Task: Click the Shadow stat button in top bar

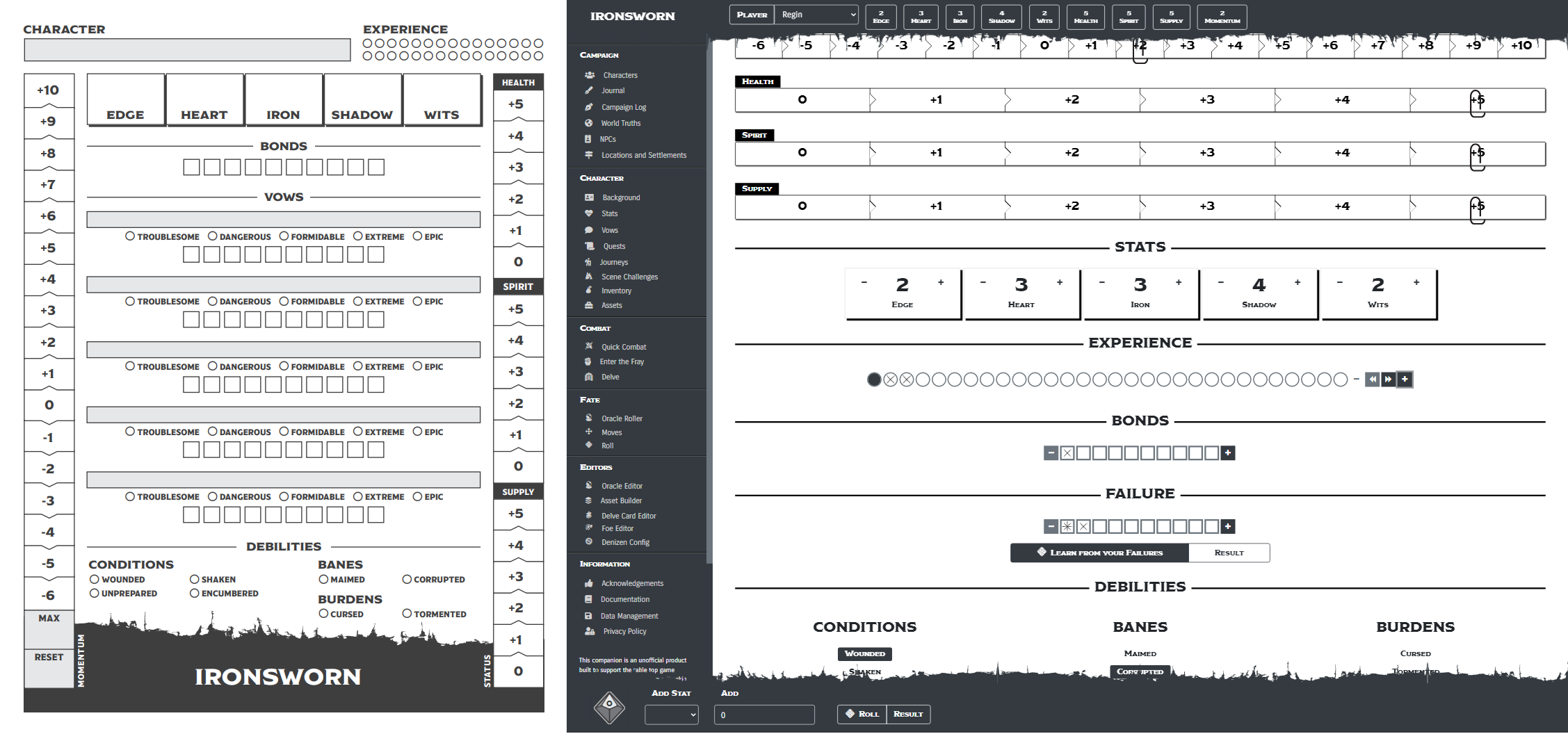Action: point(1002,17)
